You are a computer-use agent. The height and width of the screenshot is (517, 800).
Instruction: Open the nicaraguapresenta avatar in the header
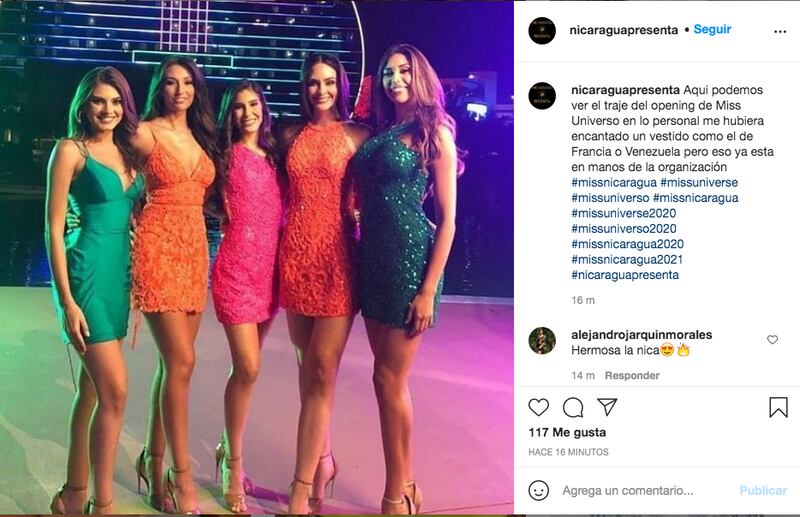pos(542,31)
